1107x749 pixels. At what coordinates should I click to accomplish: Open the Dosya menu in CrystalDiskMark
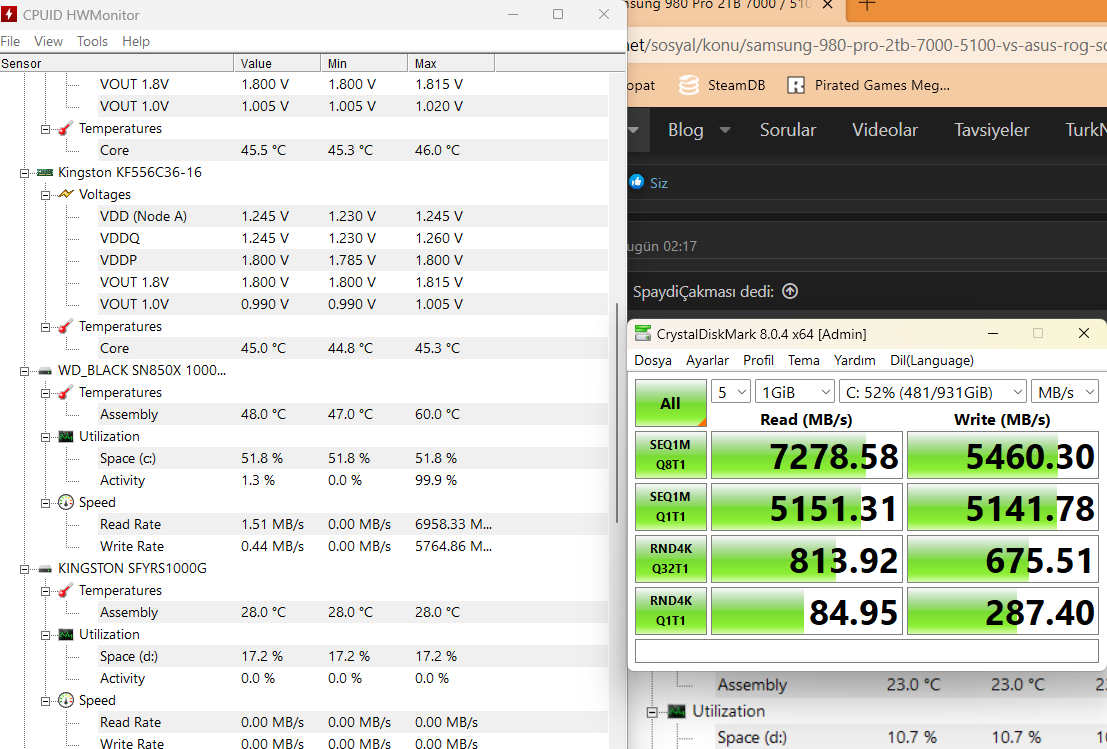[653, 360]
